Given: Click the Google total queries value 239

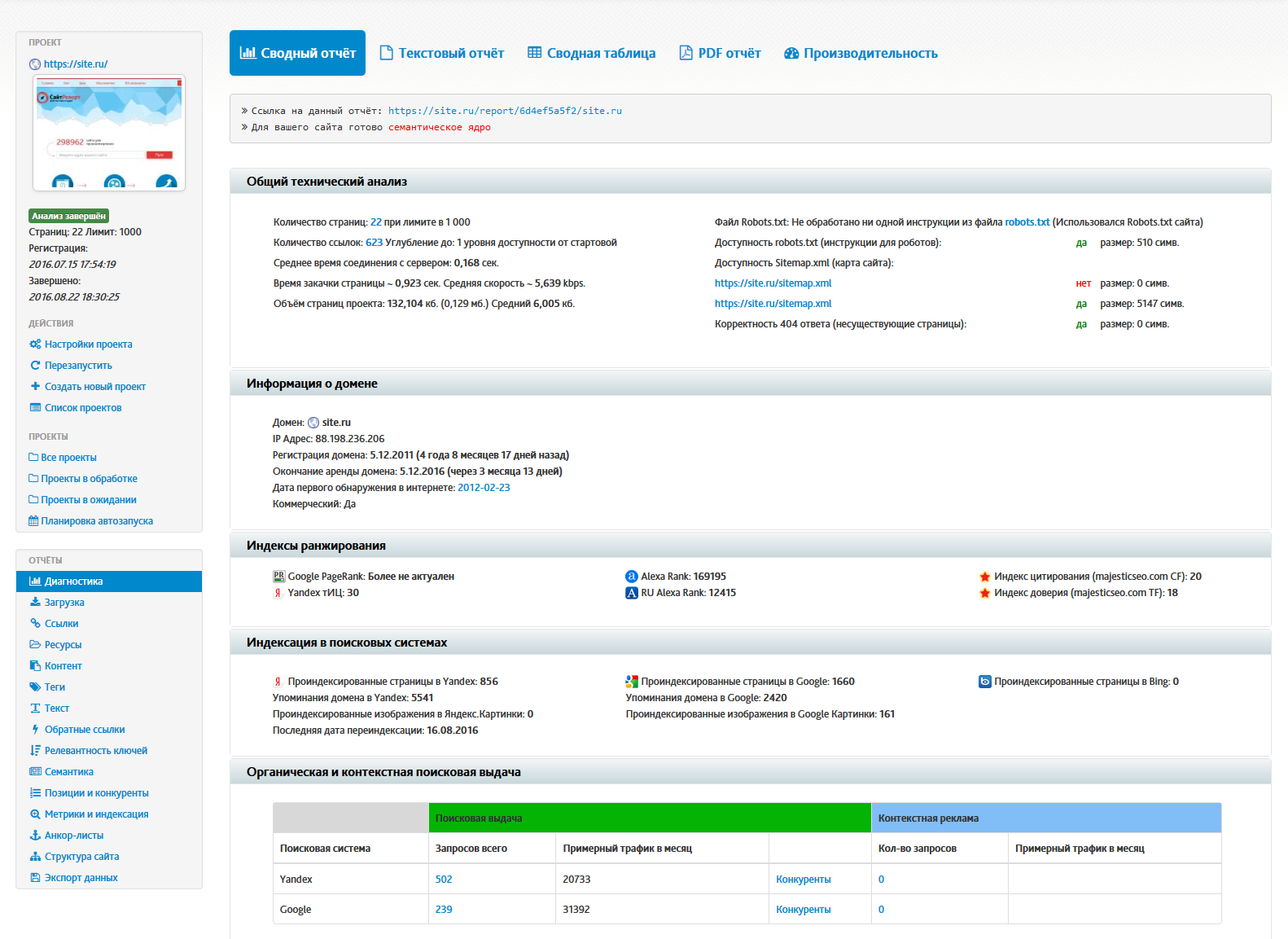Looking at the screenshot, I should [x=444, y=910].
